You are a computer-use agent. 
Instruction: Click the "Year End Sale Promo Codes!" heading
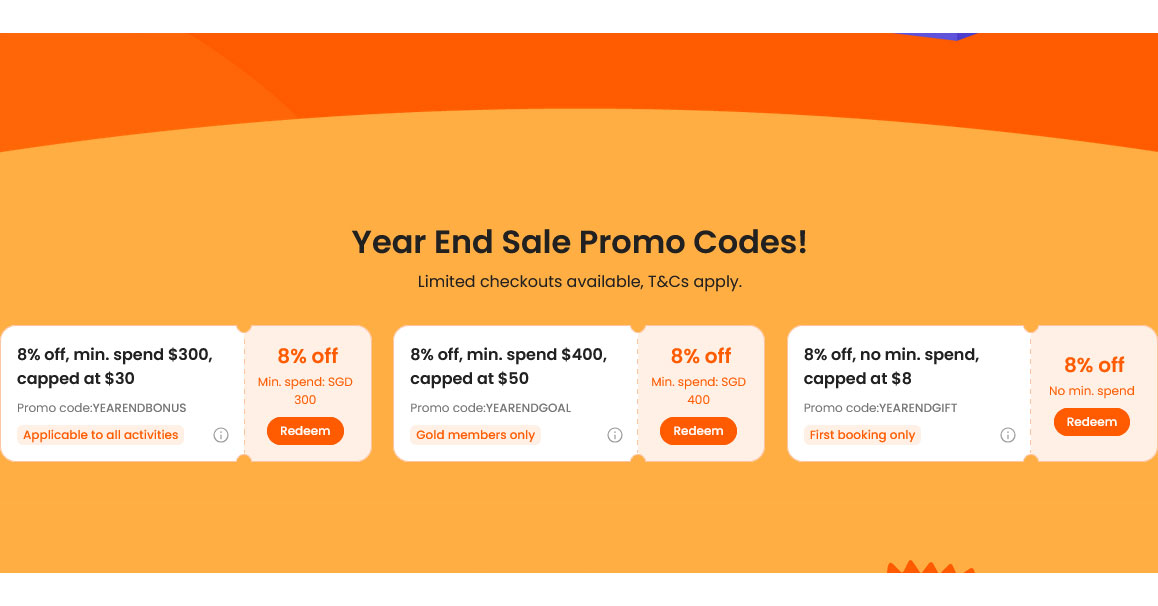tap(579, 241)
